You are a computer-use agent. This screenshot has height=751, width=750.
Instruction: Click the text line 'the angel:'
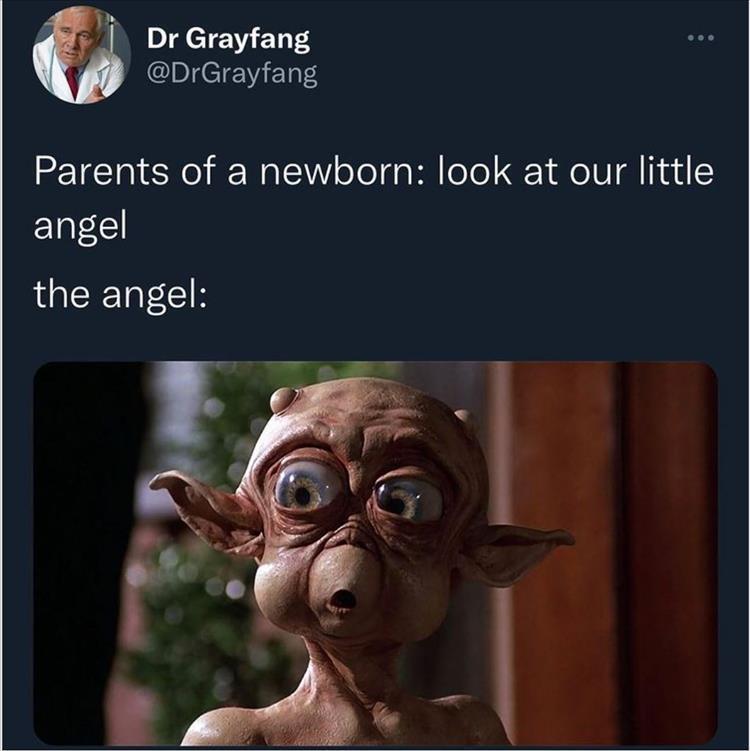point(121,293)
